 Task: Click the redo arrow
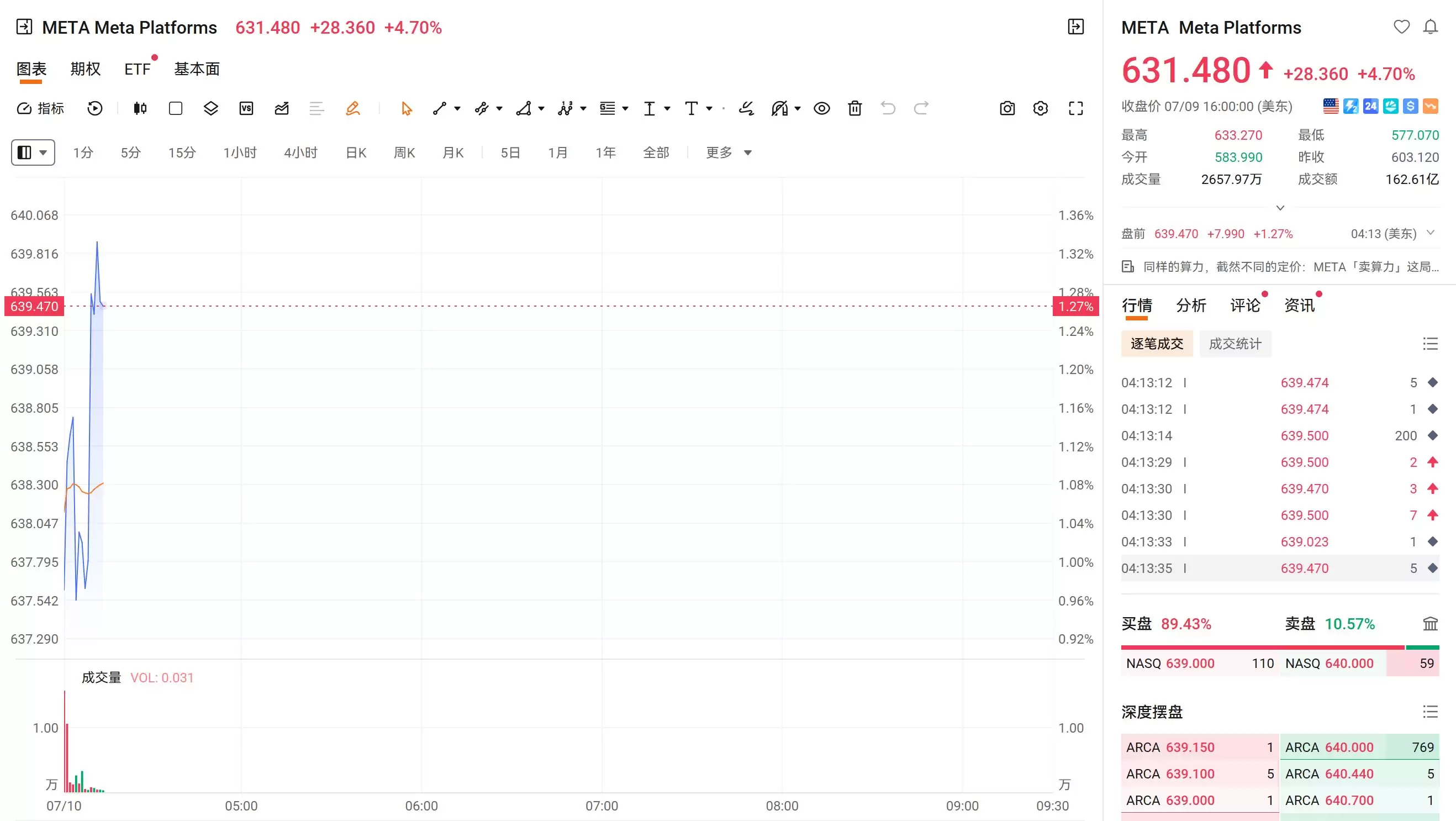point(921,108)
